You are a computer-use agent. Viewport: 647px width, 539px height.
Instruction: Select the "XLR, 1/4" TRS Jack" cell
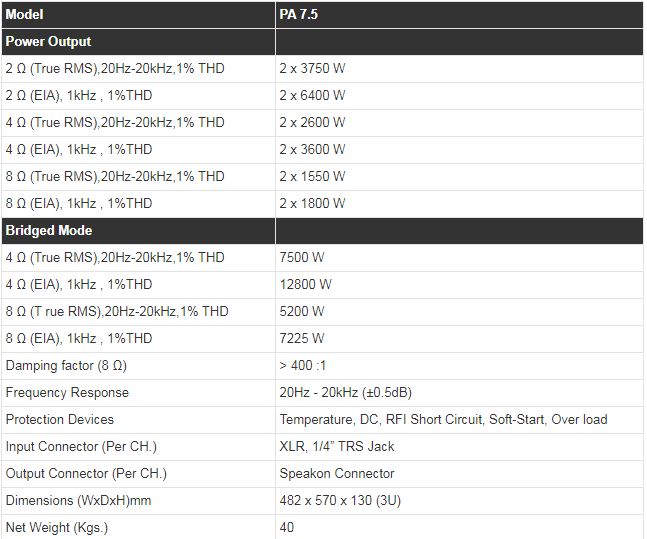(337, 447)
